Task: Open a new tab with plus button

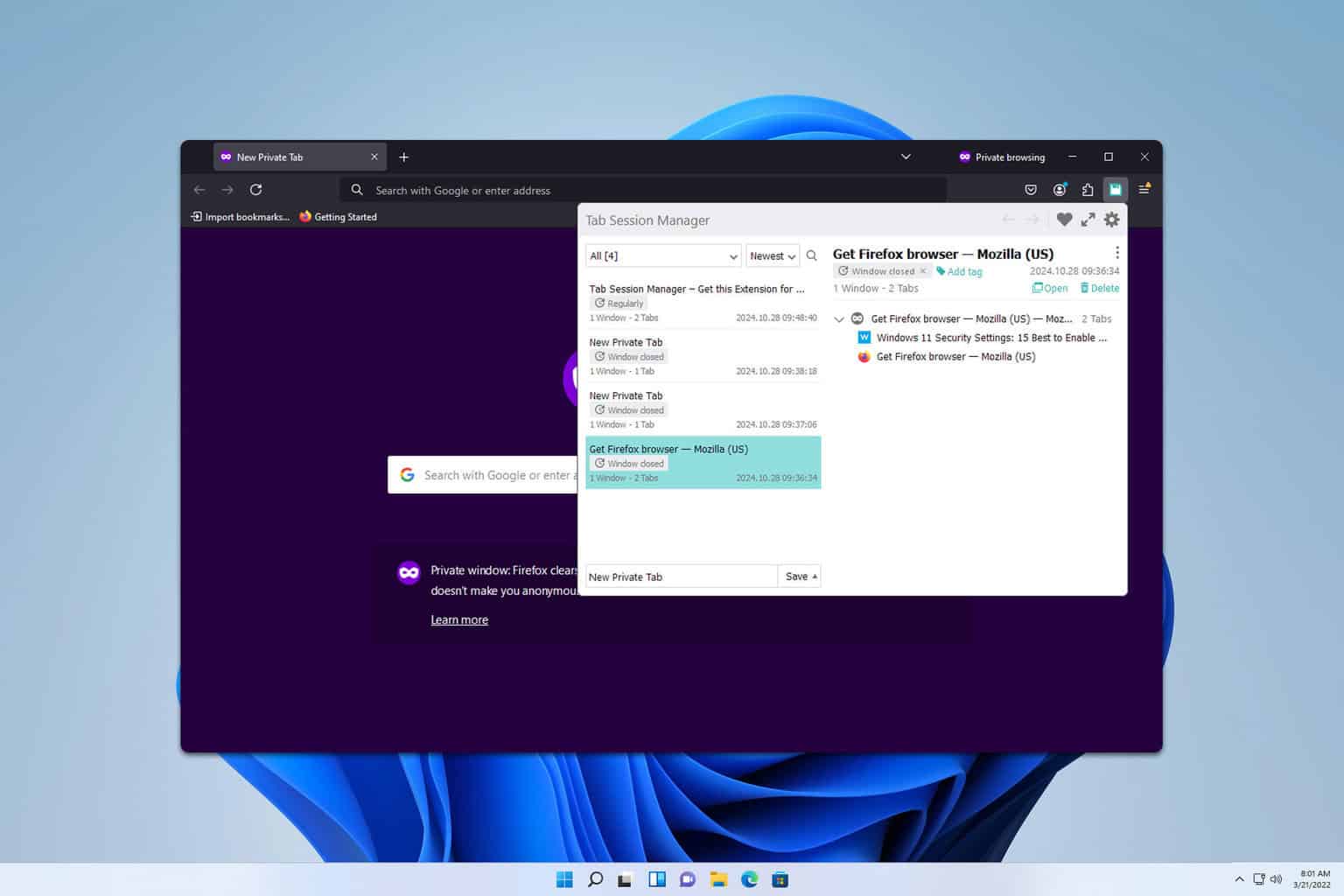Action: point(403,157)
